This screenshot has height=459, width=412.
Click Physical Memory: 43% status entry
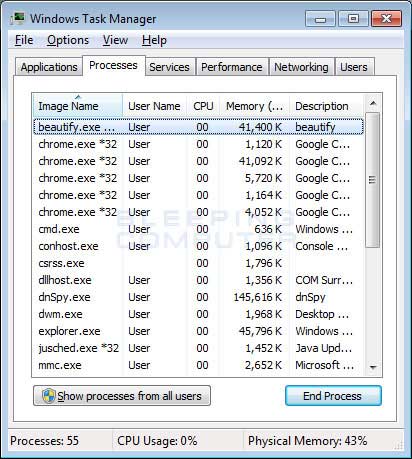pos(308,441)
